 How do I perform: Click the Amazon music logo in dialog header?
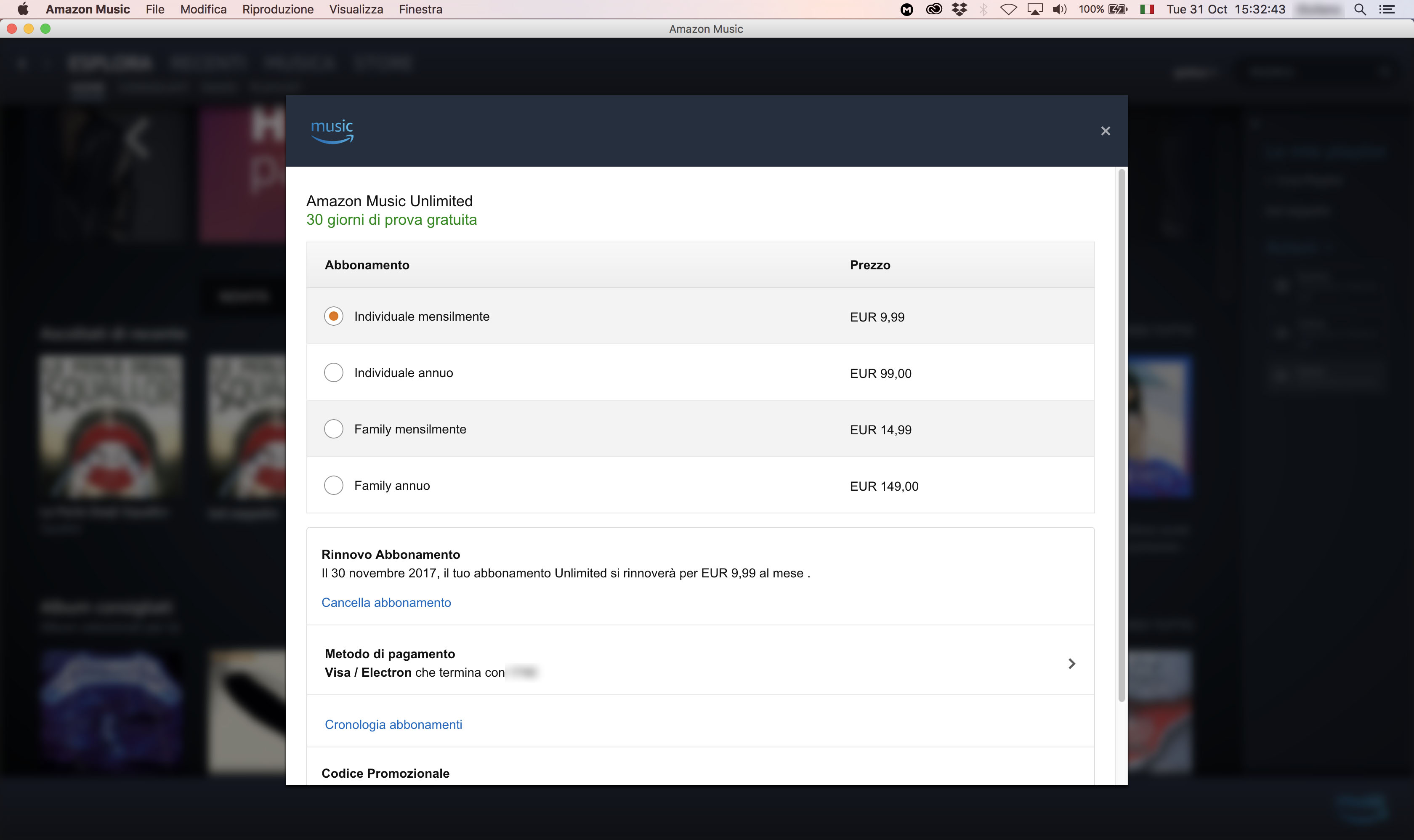click(x=332, y=131)
